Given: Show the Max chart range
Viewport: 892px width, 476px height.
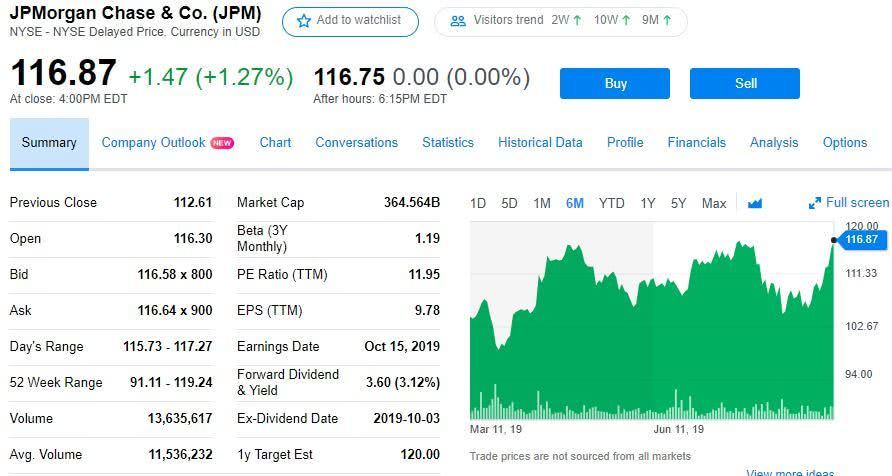Looking at the screenshot, I should pos(714,203).
